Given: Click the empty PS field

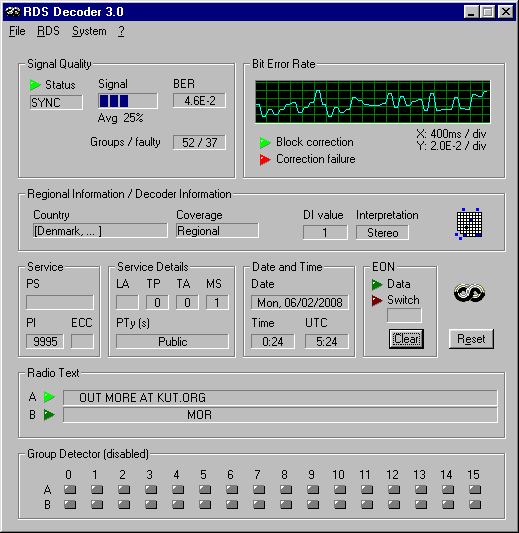Looking at the screenshot, I should pyautogui.click(x=60, y=302).
